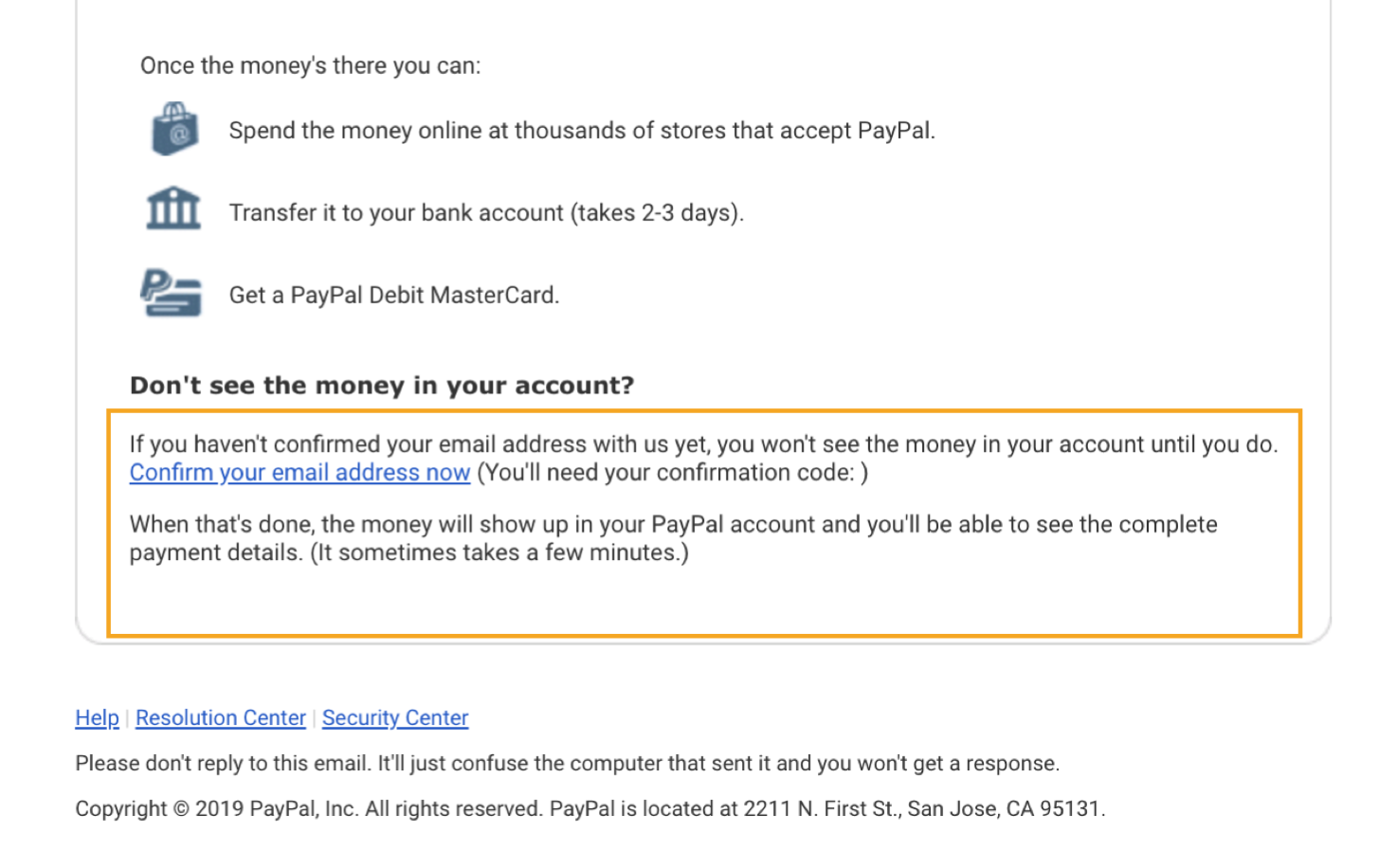Click the Once the money's there text

311,65
